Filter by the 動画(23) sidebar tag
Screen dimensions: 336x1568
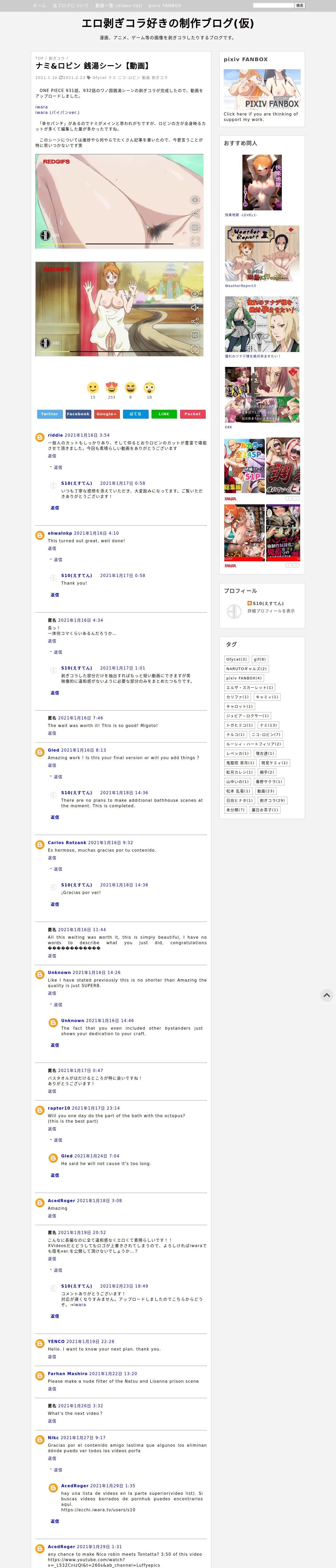[266, 791]
